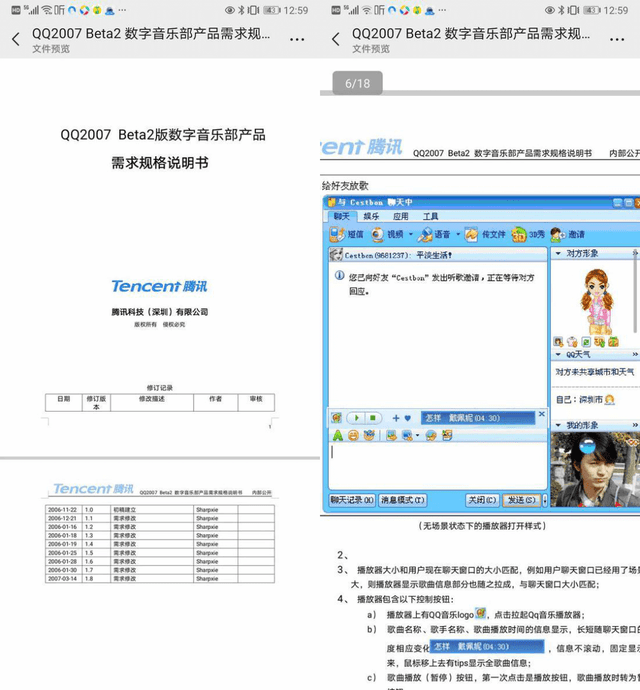Switch to the 聊天 tab

click(x=342, y=216)
